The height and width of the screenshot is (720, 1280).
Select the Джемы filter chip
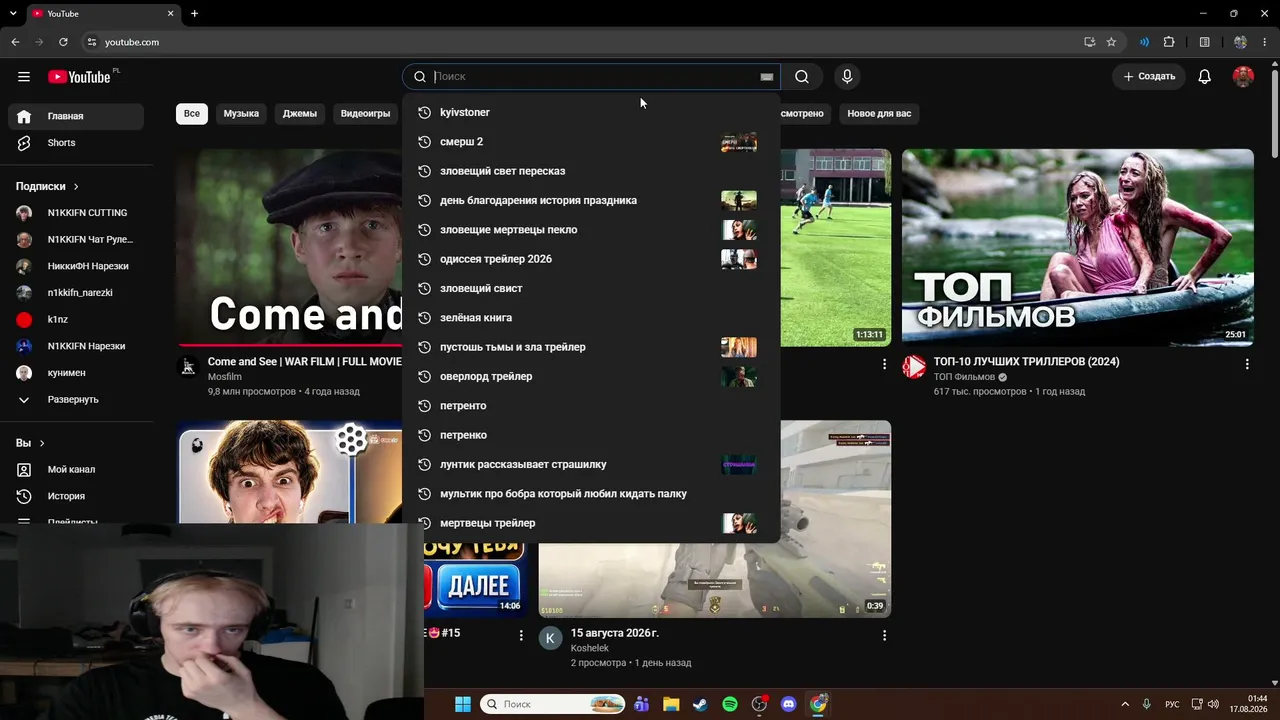pyautogui.click(x=300, y=114)
